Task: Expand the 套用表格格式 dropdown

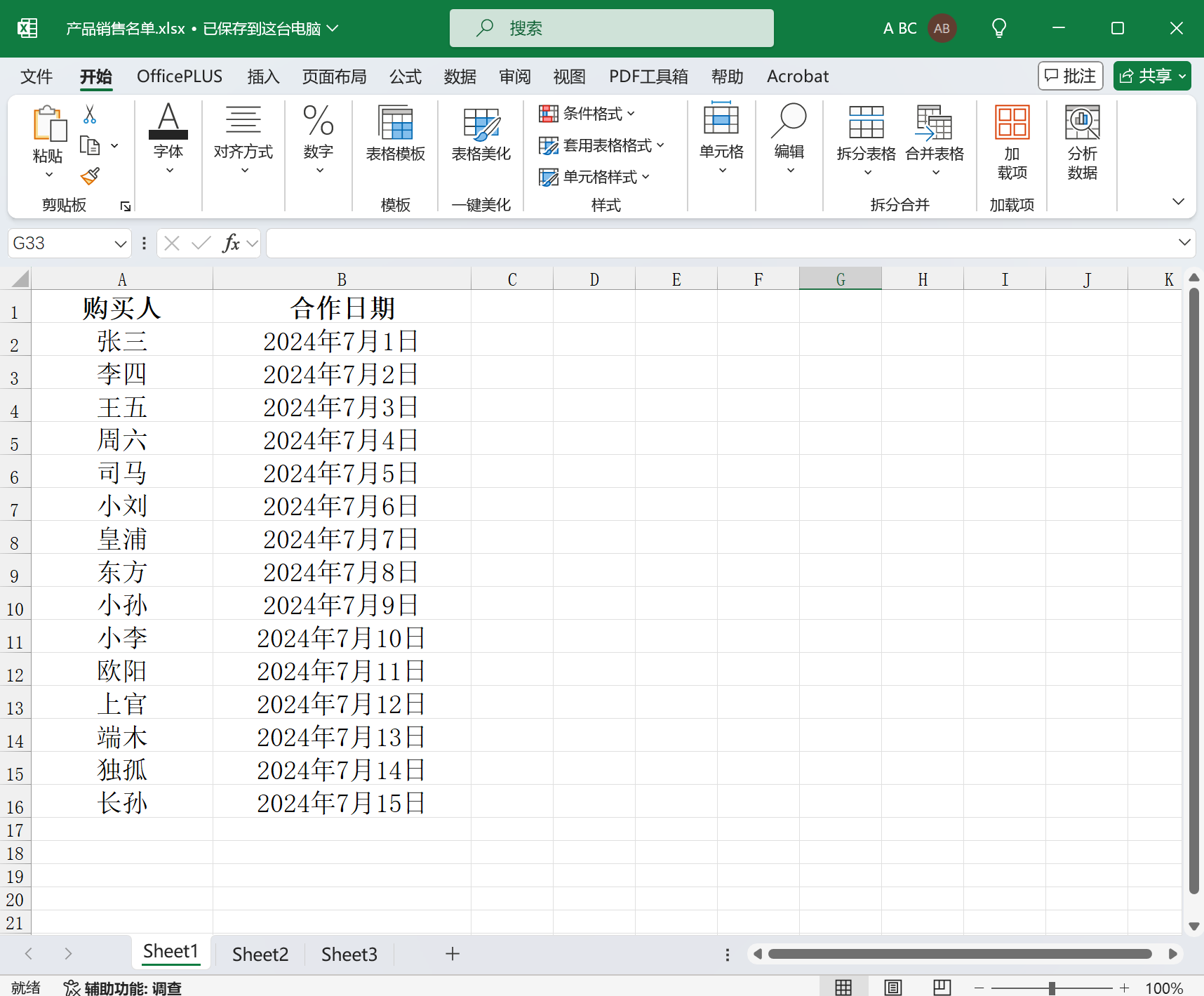Action: tap(660, 145)
